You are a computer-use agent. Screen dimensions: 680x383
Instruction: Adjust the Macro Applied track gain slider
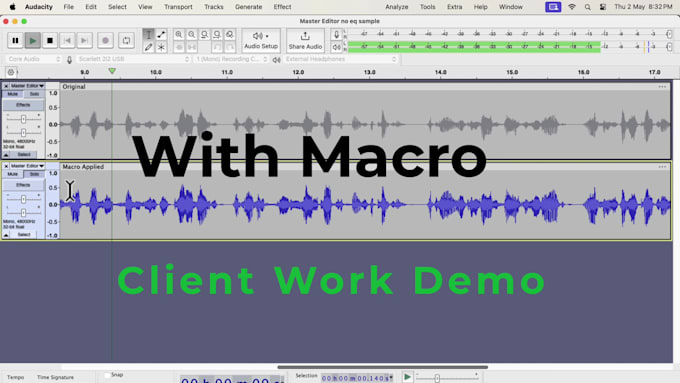pos(23,199)
